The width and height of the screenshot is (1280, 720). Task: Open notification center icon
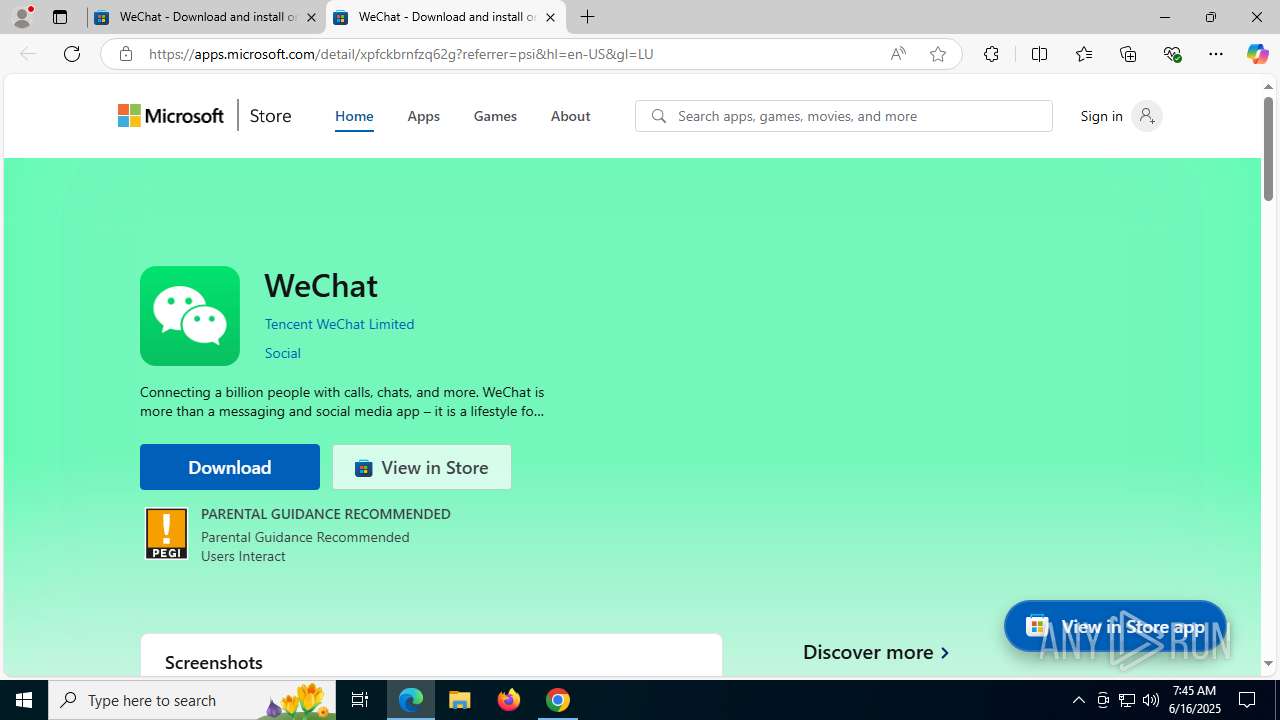[1248, 700]
